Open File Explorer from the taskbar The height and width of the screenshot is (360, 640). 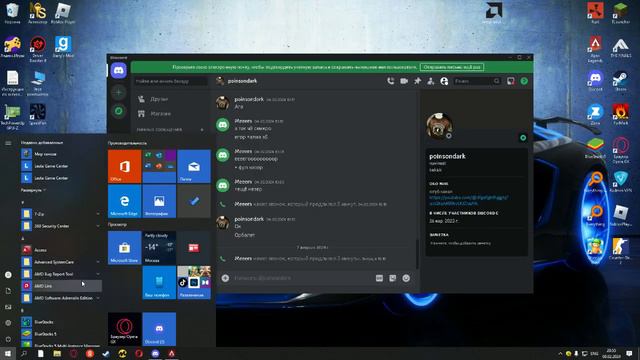tap(57, 353)
